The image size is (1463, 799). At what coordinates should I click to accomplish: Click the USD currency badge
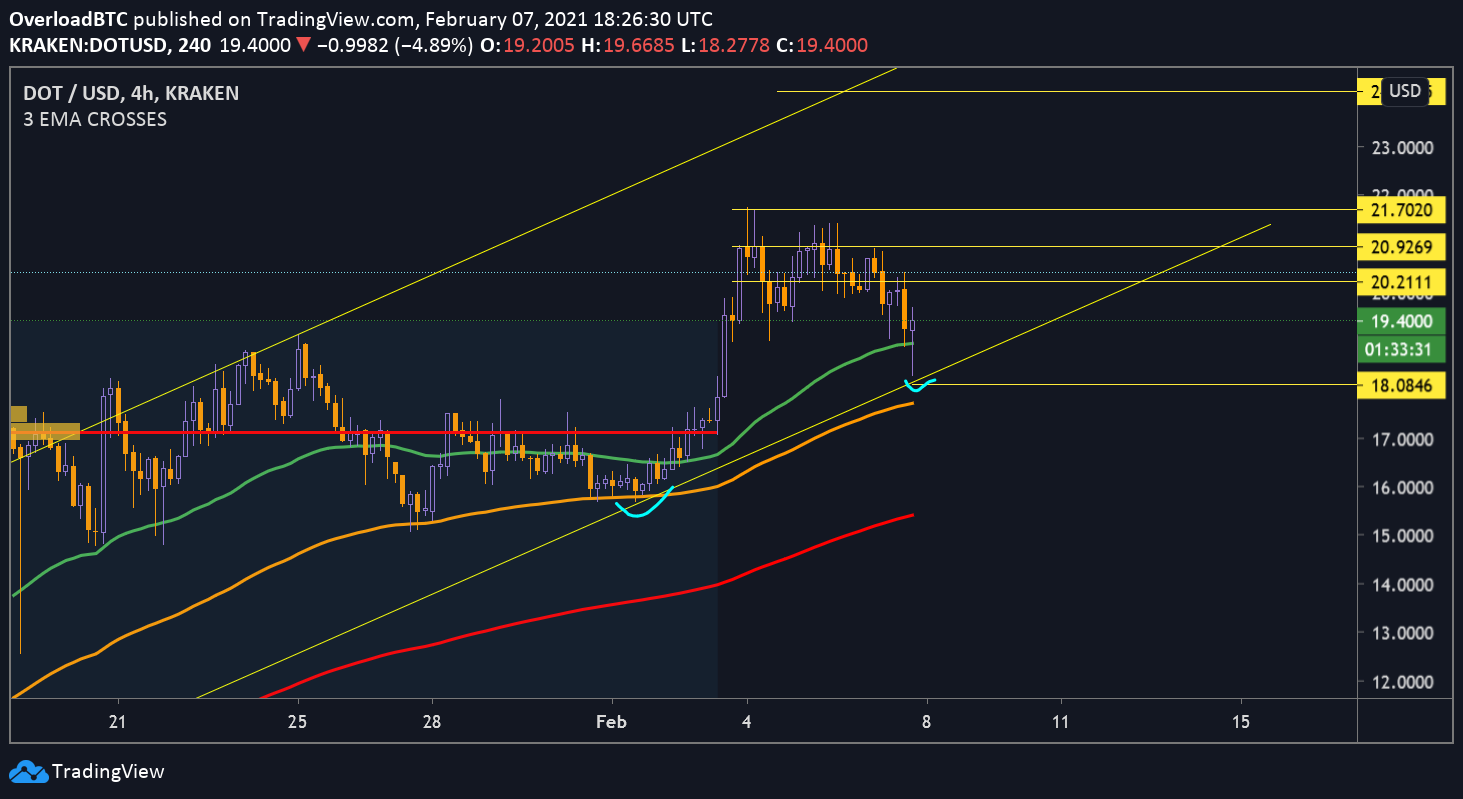point(1405,91)
